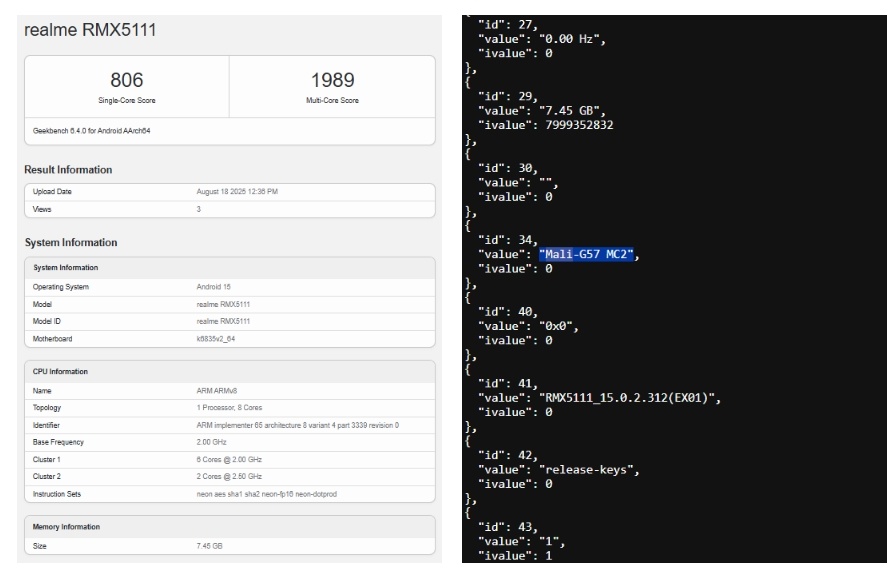The image size is (896, 573).
Task: Click the System Information section heading
Action: [x=71, y=242]
